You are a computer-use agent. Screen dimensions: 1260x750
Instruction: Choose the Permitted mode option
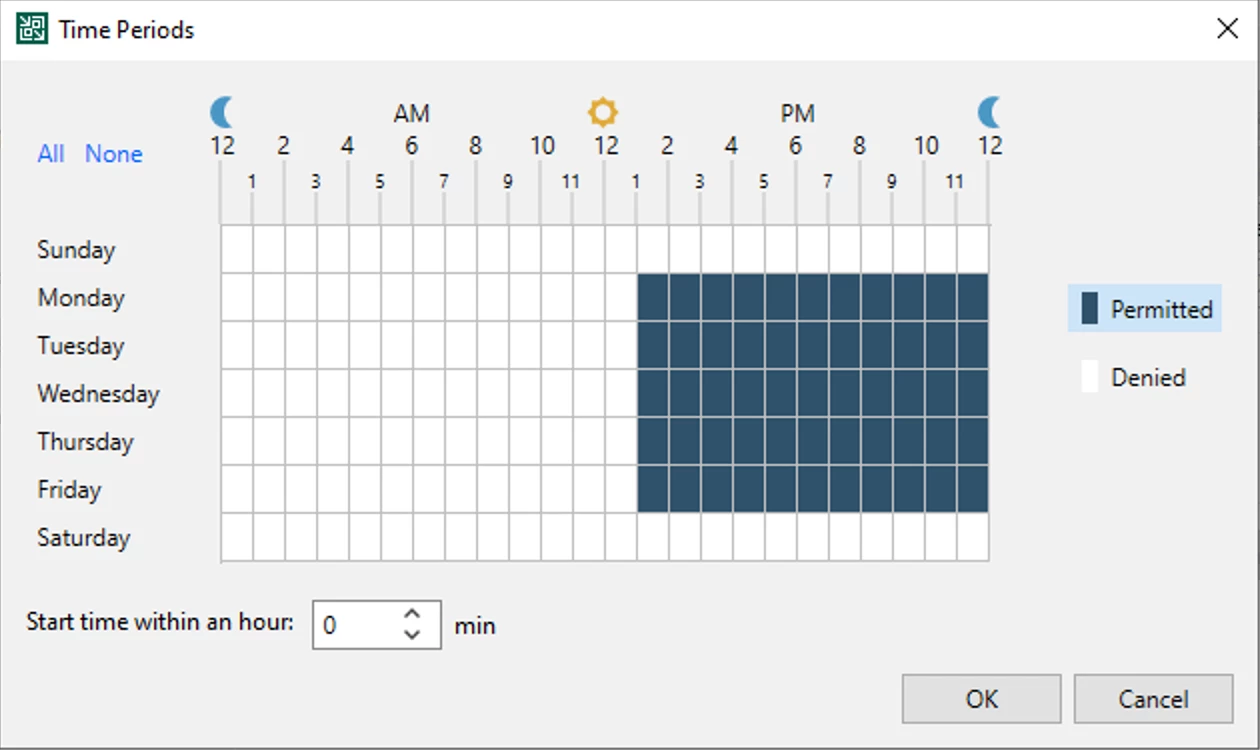(x=1145, y=309)
